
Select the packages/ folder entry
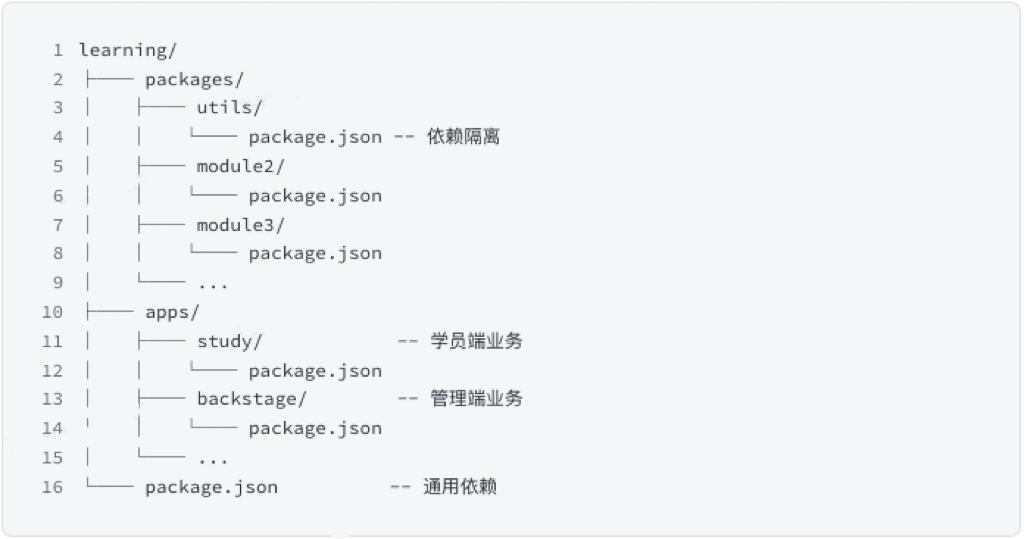194,80
